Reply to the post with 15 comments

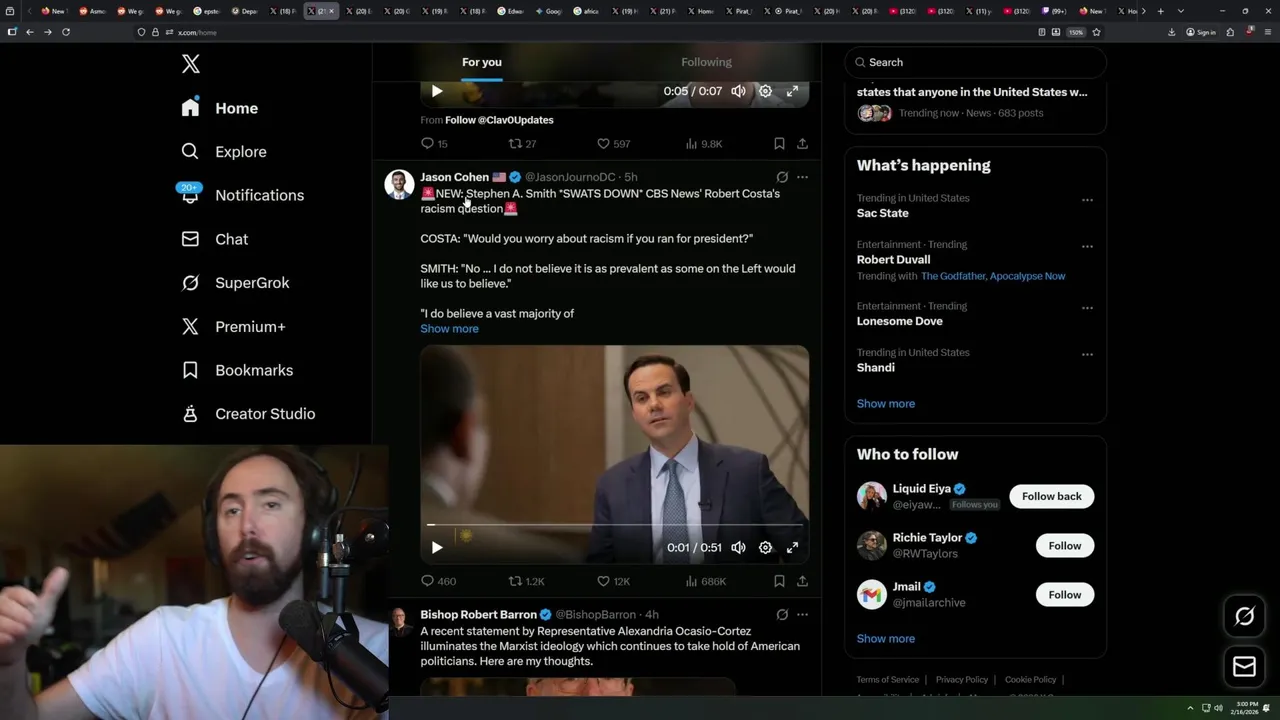pyautogui.click(x=434, y=144)
